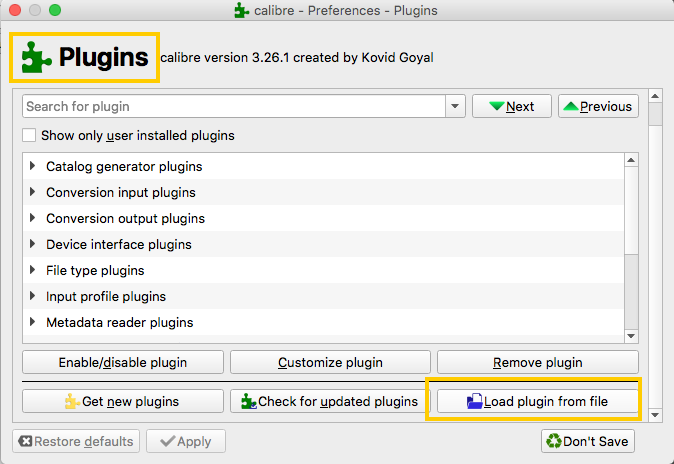Click the Customize plugin button
This screenshot has height=464, width=674.
[330, 362]
